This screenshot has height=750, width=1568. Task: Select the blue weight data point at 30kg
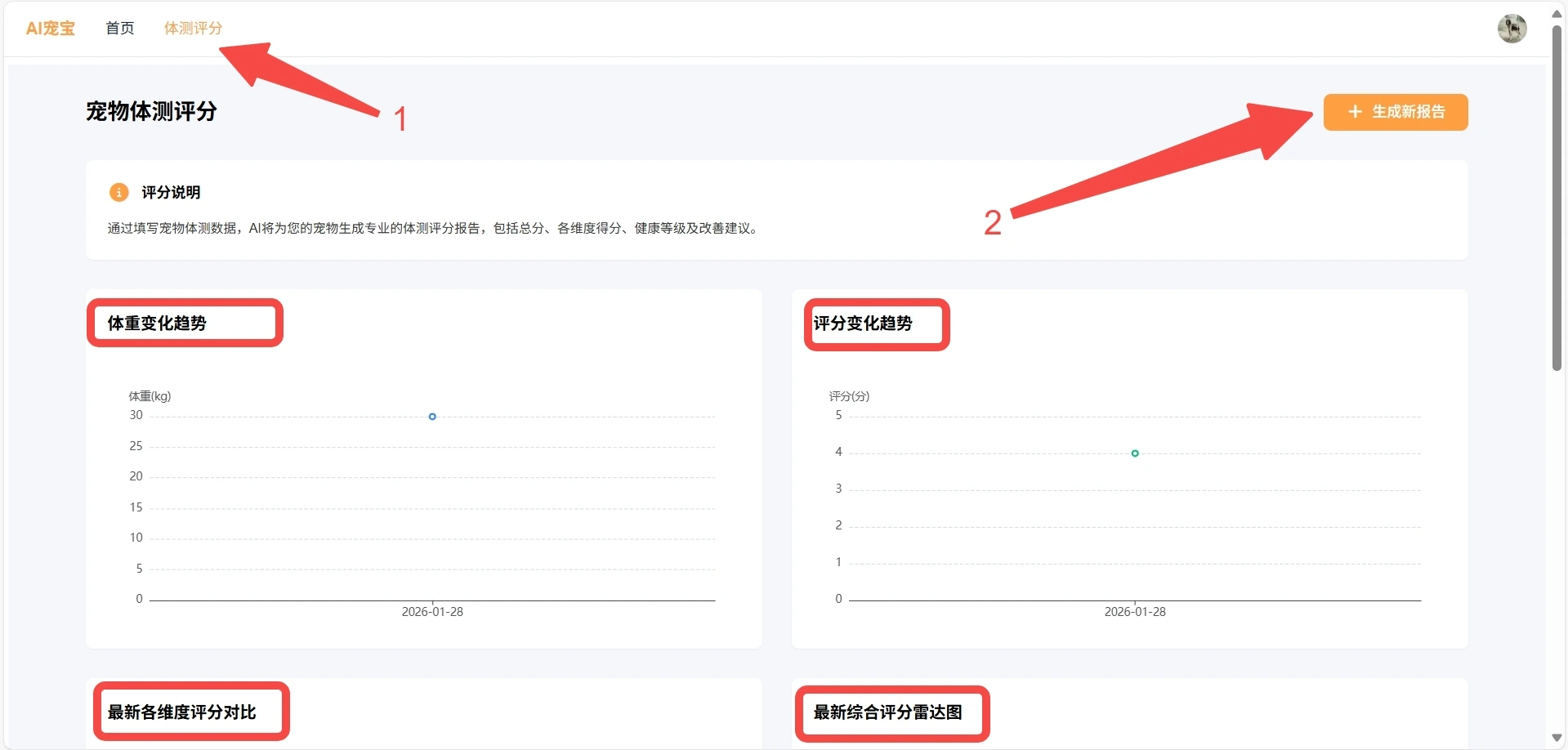(x=432, y=417)
